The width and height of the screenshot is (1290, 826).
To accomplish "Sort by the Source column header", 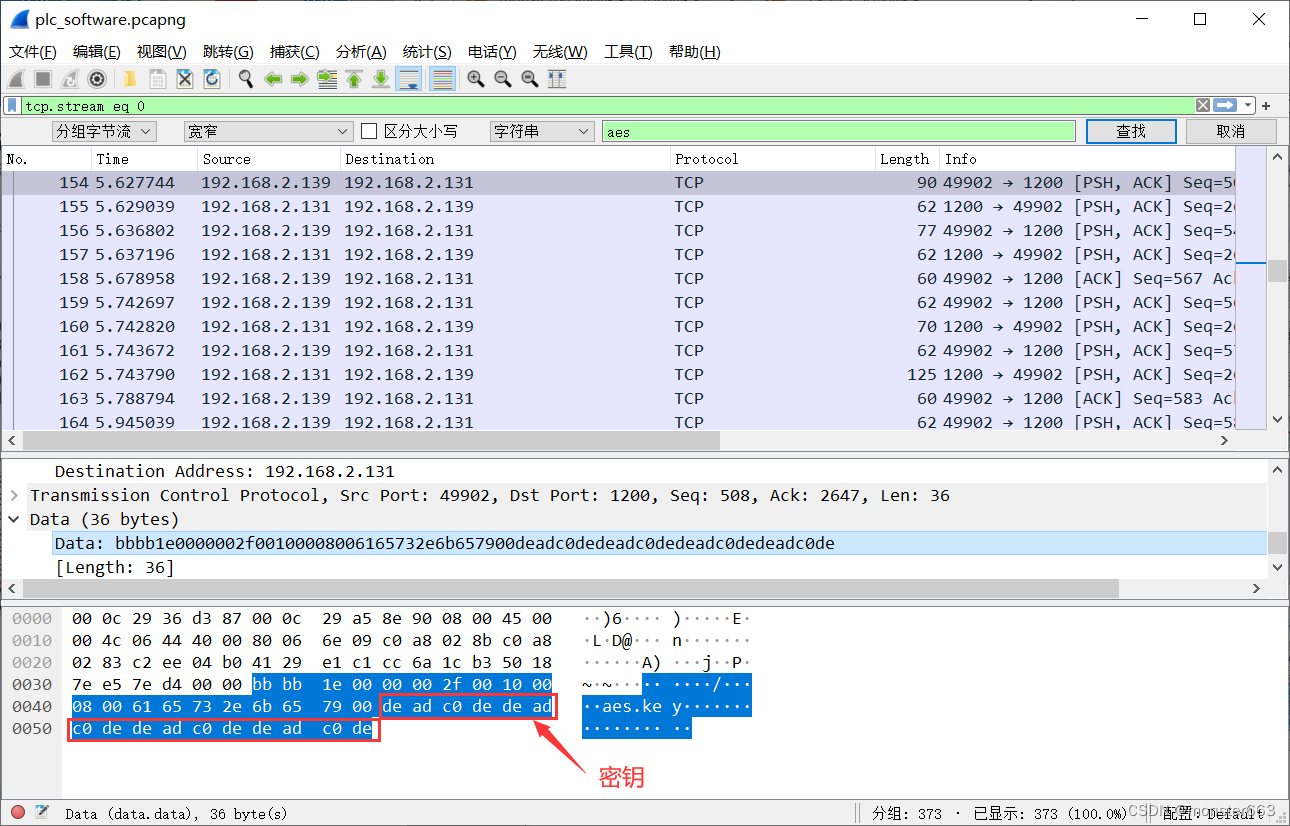I will tap(268, 159).
